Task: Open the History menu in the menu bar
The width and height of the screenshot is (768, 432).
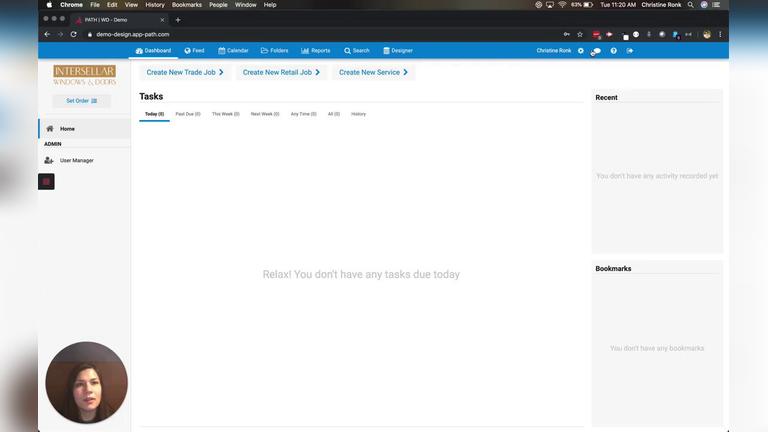Action: click(x=155, y=4)
